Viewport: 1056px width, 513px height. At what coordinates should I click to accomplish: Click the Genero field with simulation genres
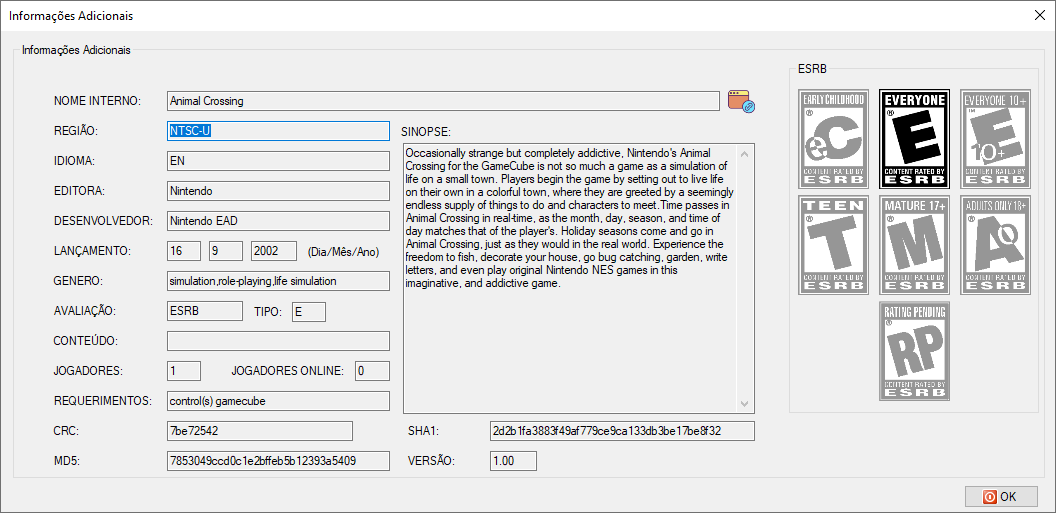point(278,281)
